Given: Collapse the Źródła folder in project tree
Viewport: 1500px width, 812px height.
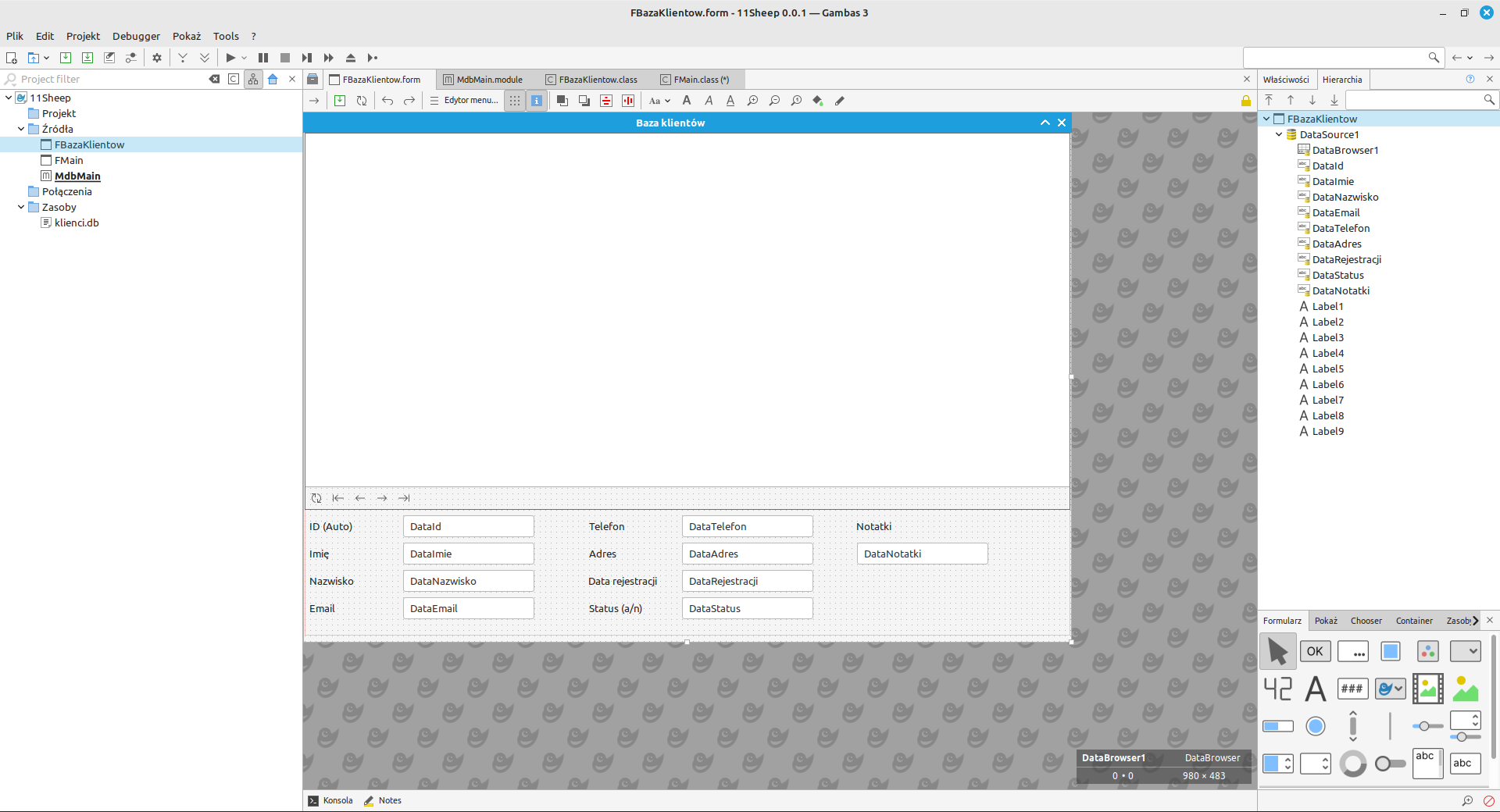Looking at the screenshot, I should (x=21, y=129).
